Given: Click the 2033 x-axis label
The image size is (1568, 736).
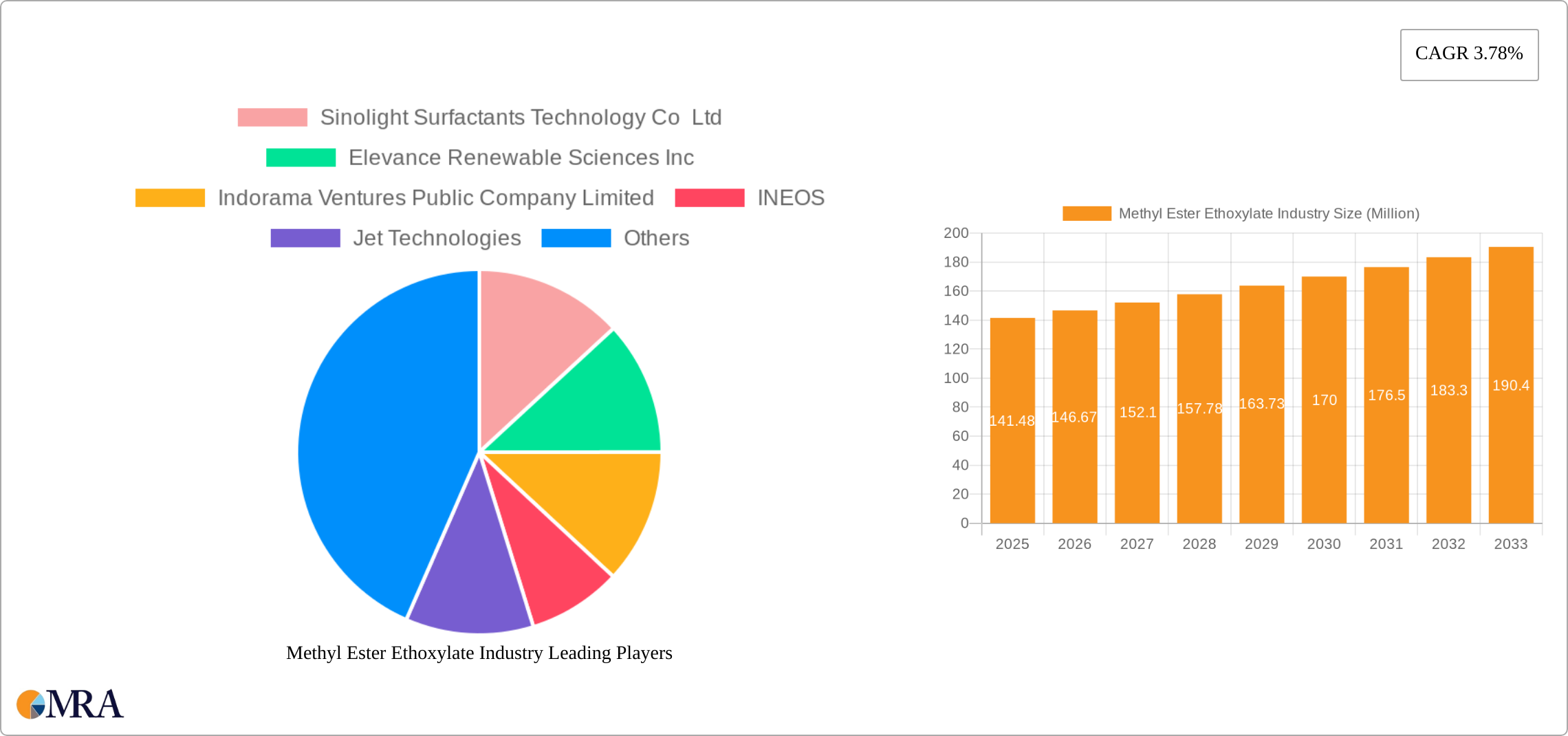Looking at the screenshot, I should 1511,544.
